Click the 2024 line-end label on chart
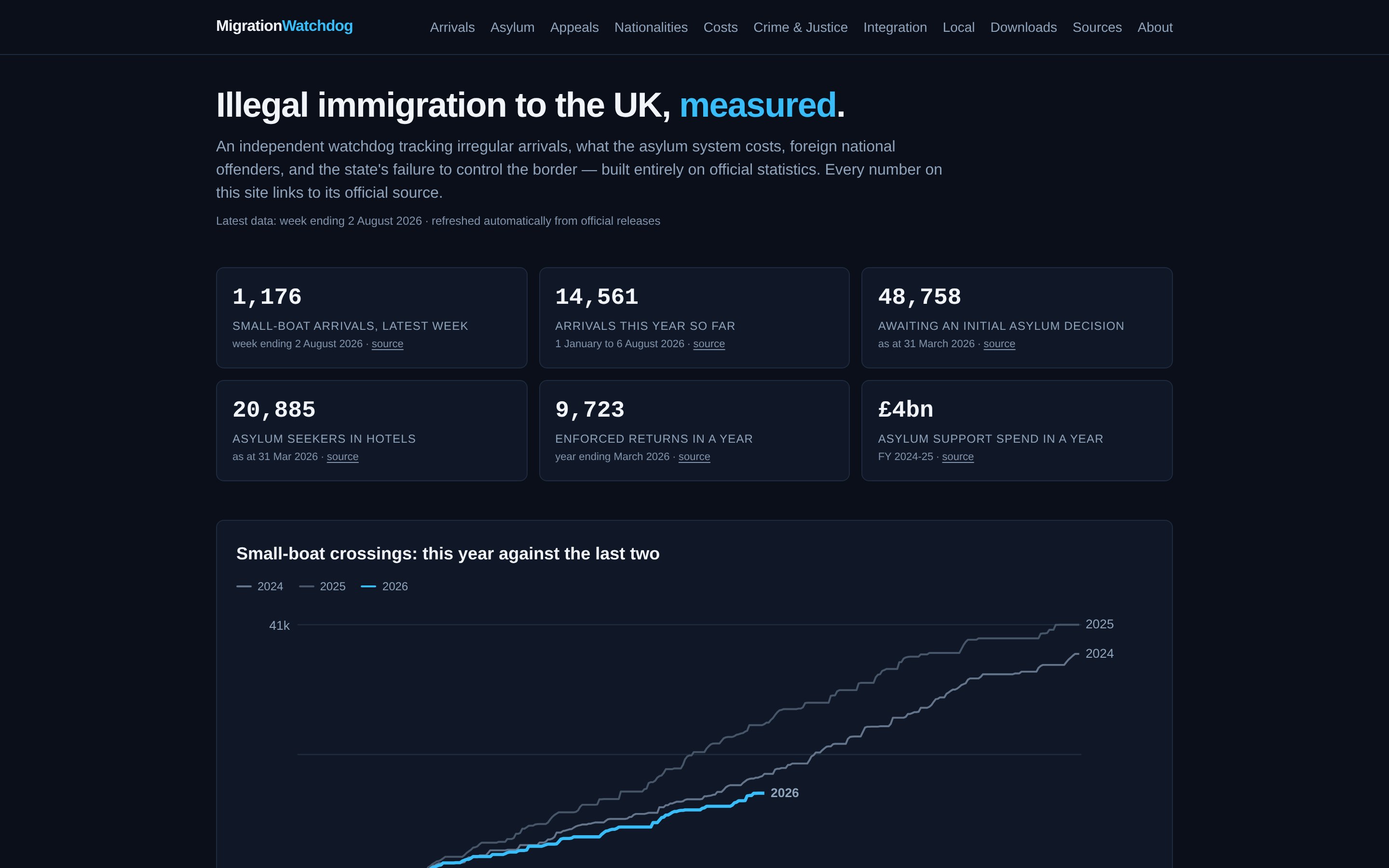The image size is (1389, 868). [1099, 653]
